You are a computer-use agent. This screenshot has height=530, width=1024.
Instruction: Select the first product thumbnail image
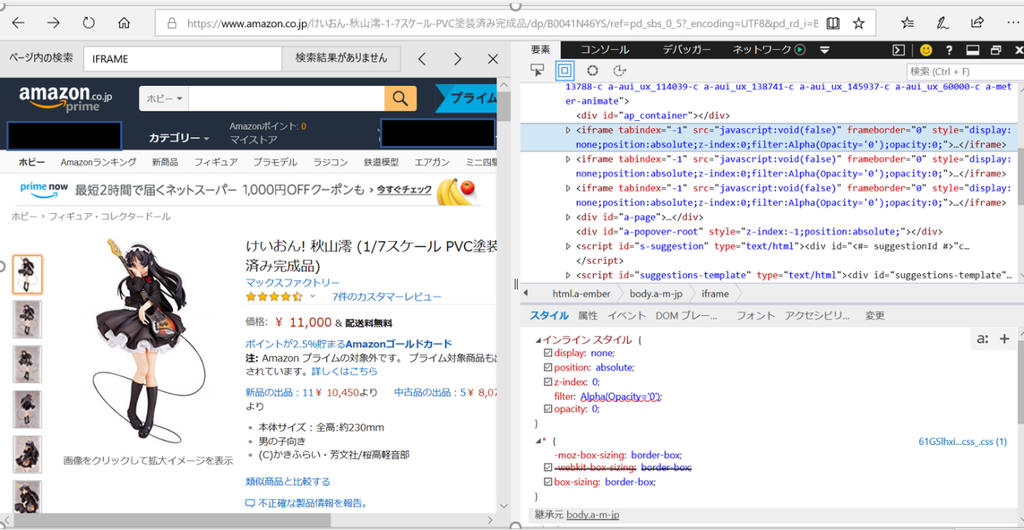tap(27, 274)
